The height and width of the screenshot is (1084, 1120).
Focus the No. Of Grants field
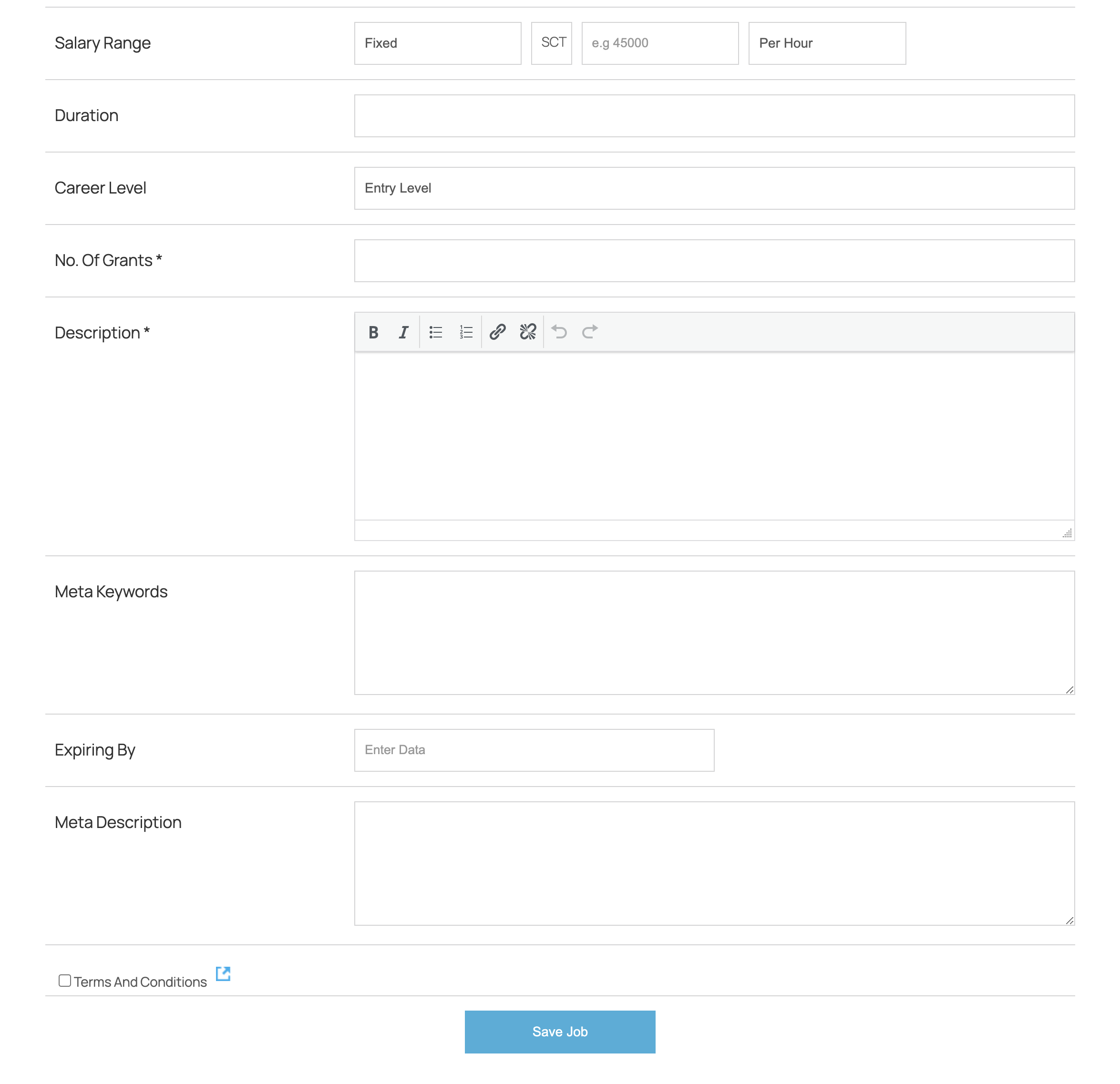click(x=714, y=261)
